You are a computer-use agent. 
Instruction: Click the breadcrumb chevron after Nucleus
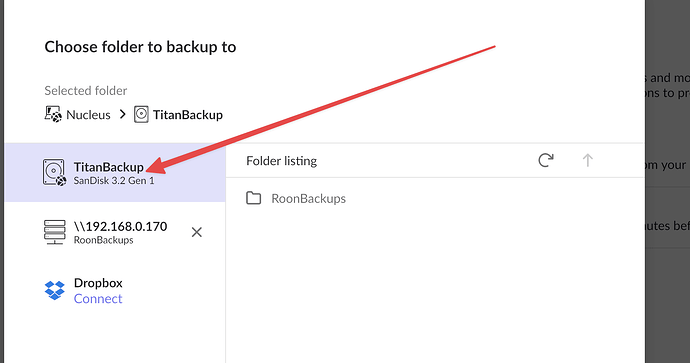(122, 115)
